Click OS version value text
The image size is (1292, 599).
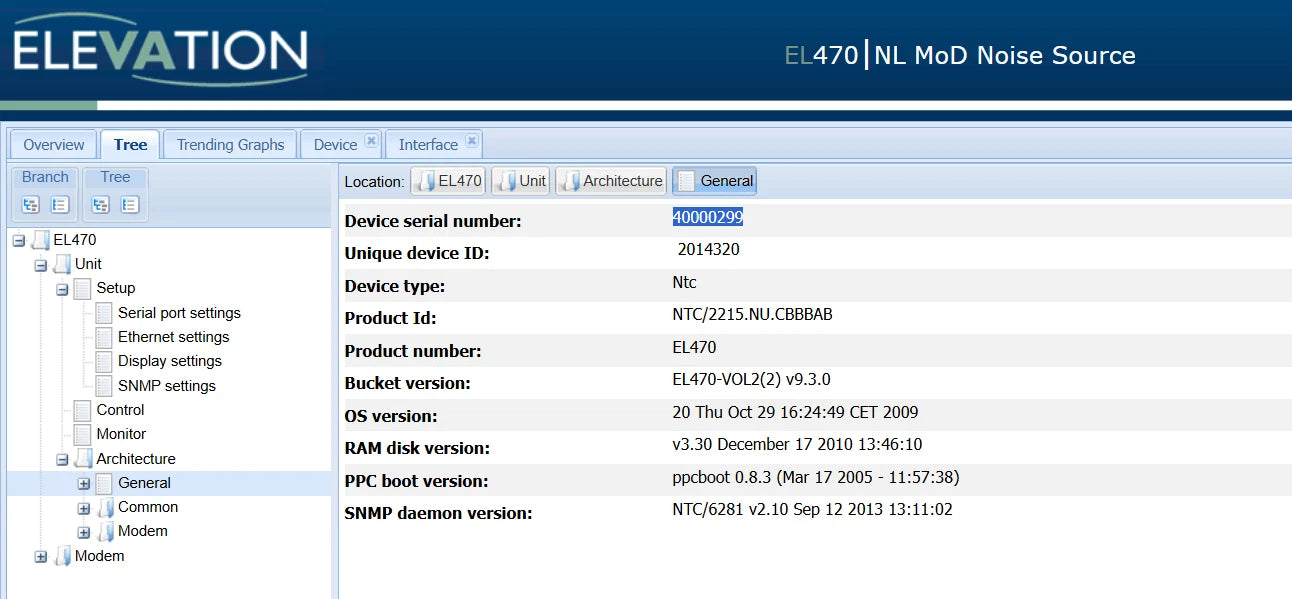[796, 412]
